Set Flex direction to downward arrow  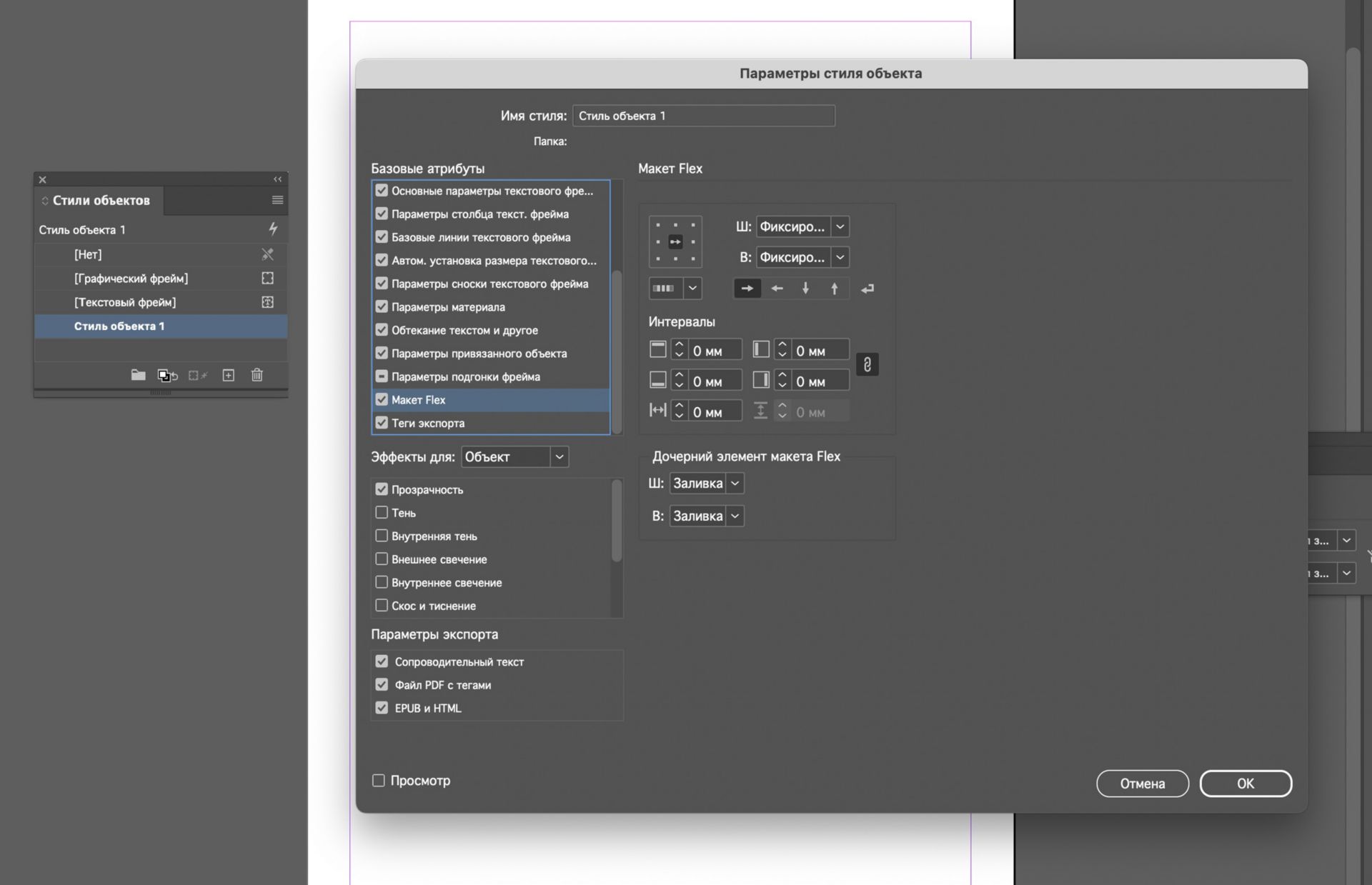tap(805, 289)
